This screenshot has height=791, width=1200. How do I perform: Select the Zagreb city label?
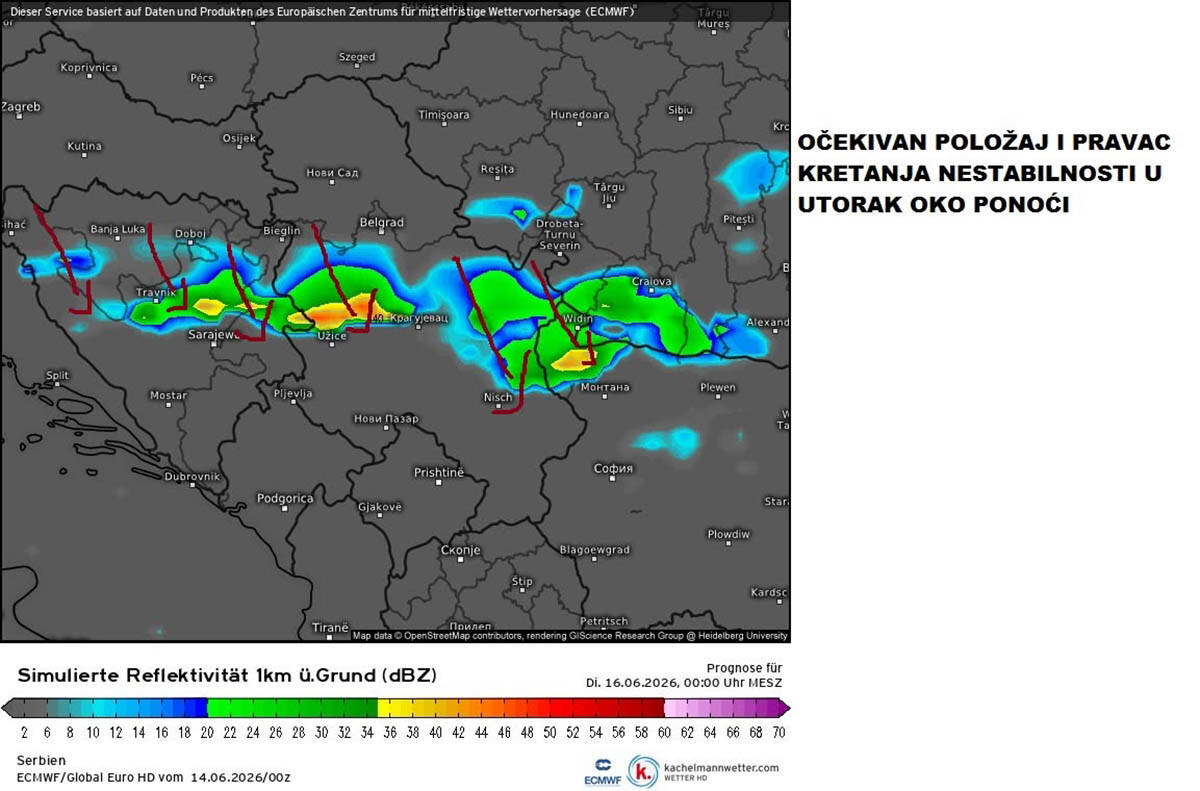coord(20,106)
